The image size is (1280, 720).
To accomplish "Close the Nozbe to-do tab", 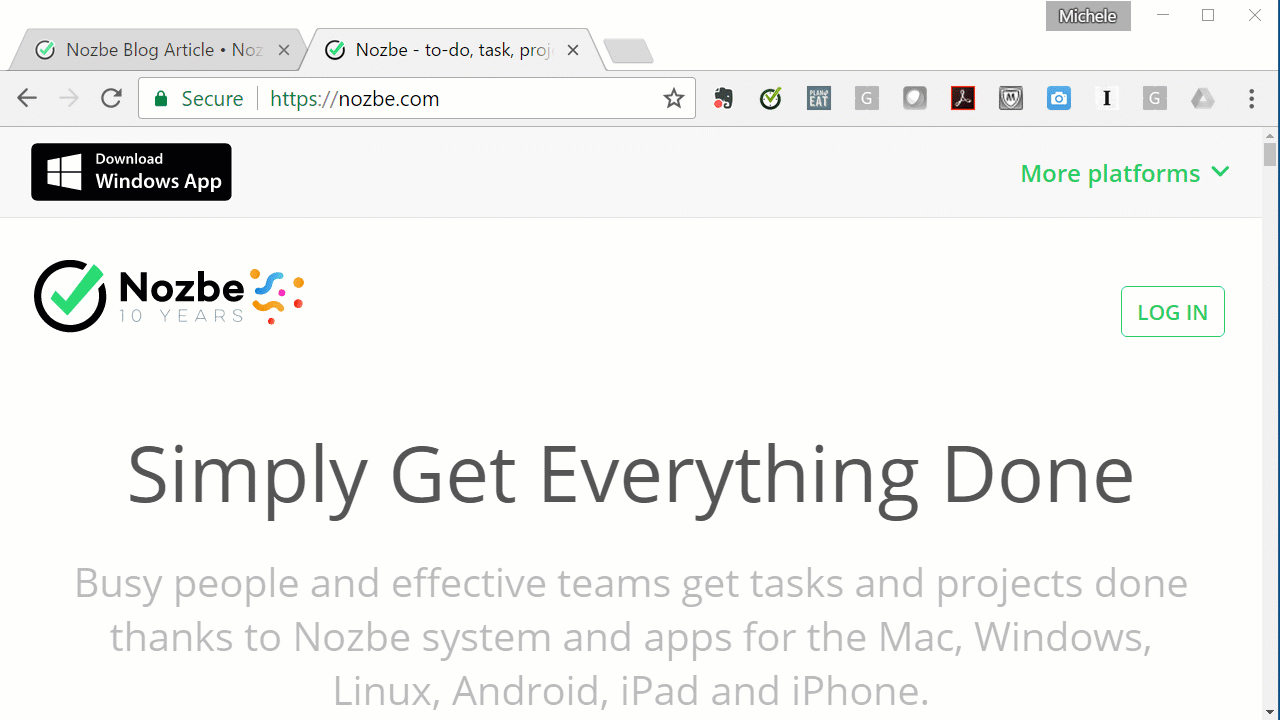I will tap(573, 50).
